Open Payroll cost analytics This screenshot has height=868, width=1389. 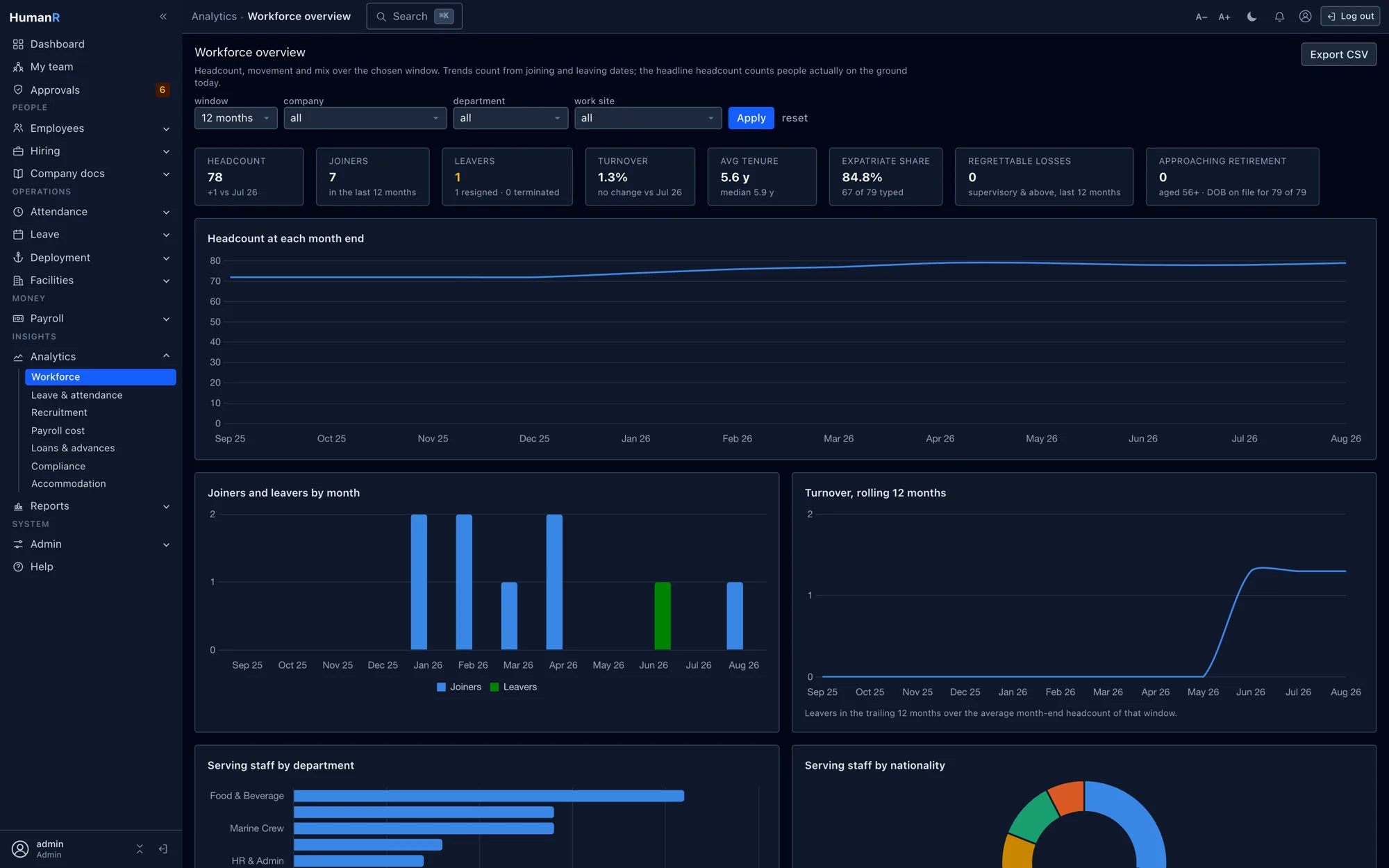pyautogui.click(x=58, y=431)
